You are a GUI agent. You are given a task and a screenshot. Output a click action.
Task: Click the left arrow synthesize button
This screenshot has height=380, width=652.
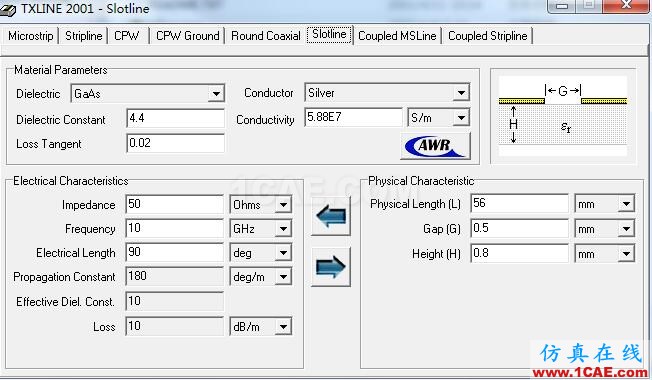331,217
